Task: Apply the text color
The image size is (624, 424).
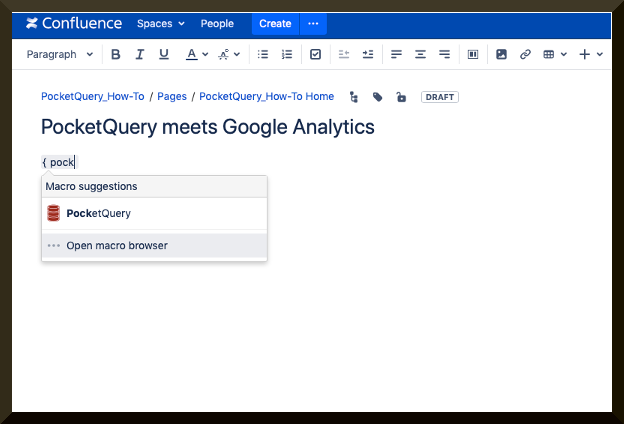Action: [191, 54]
